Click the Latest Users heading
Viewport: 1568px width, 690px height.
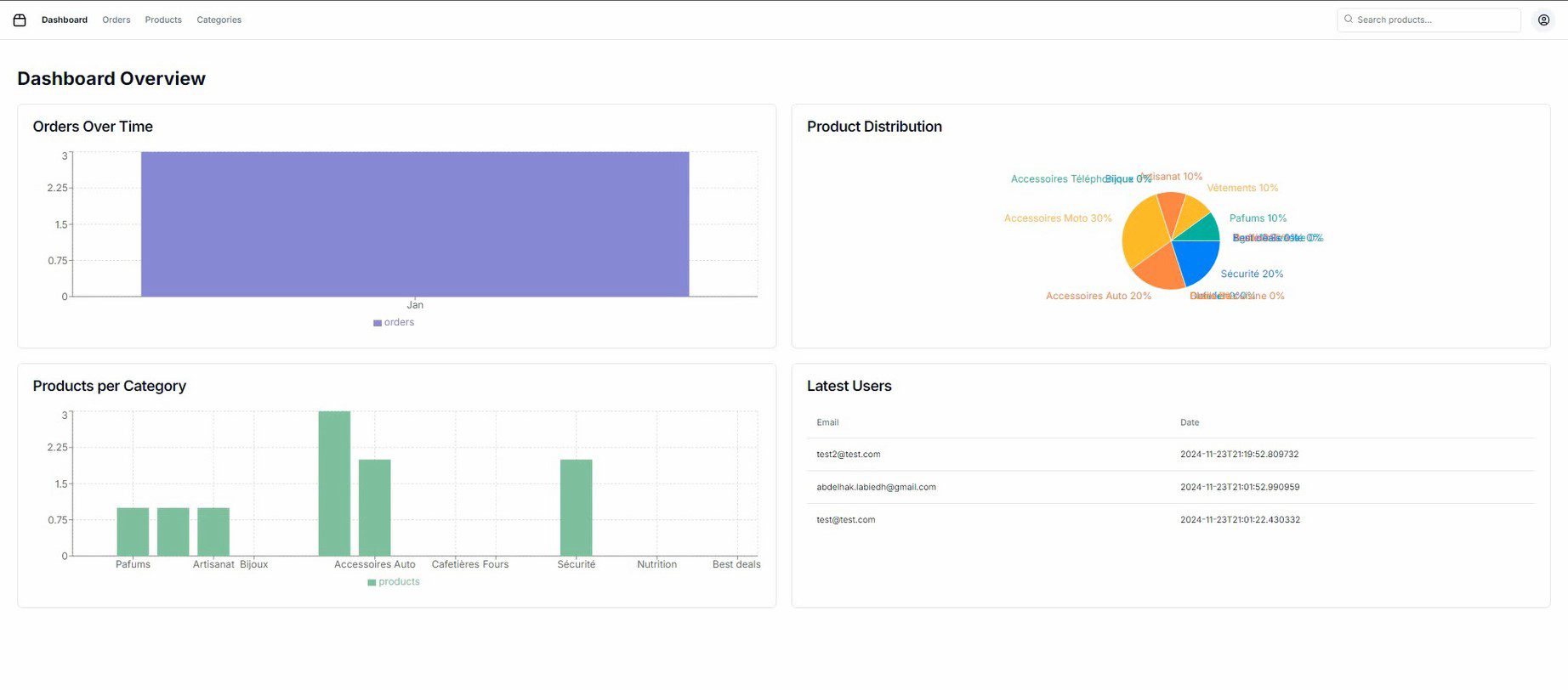click(849, 386)
